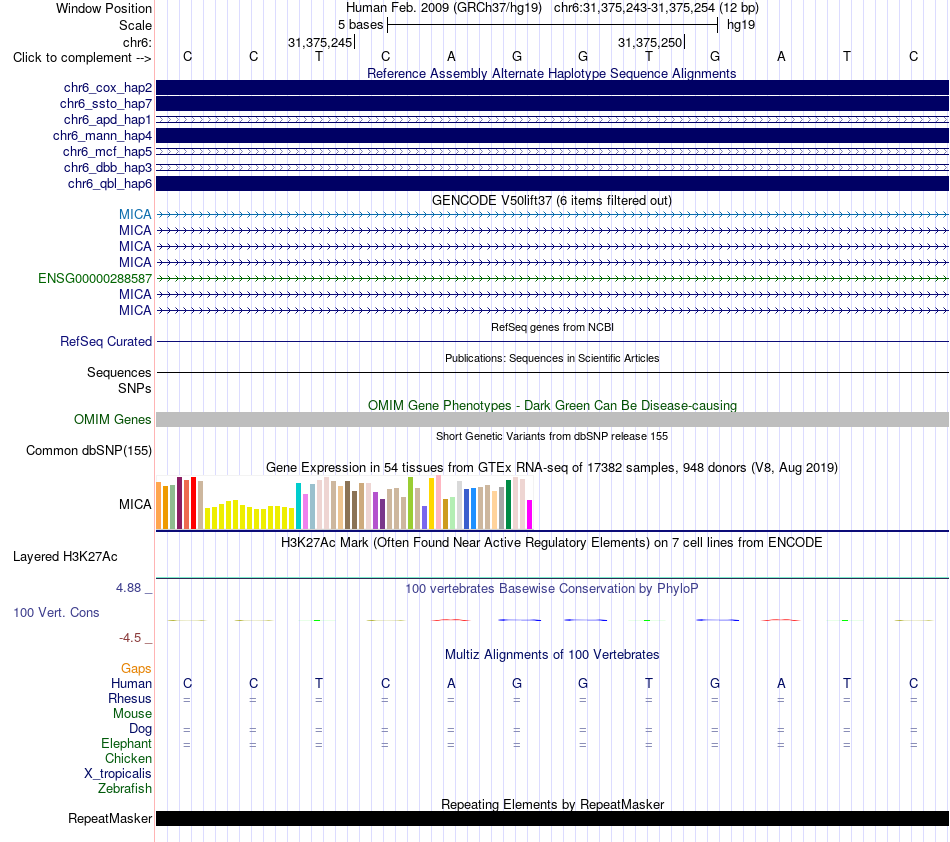950x842 pixels.
Task: Open the GTEx Gene Expression track title
Action: (x=552, y=468)
